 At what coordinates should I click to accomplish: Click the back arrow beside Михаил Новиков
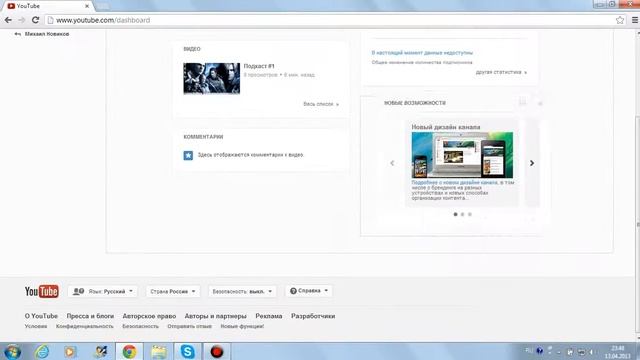18,34
